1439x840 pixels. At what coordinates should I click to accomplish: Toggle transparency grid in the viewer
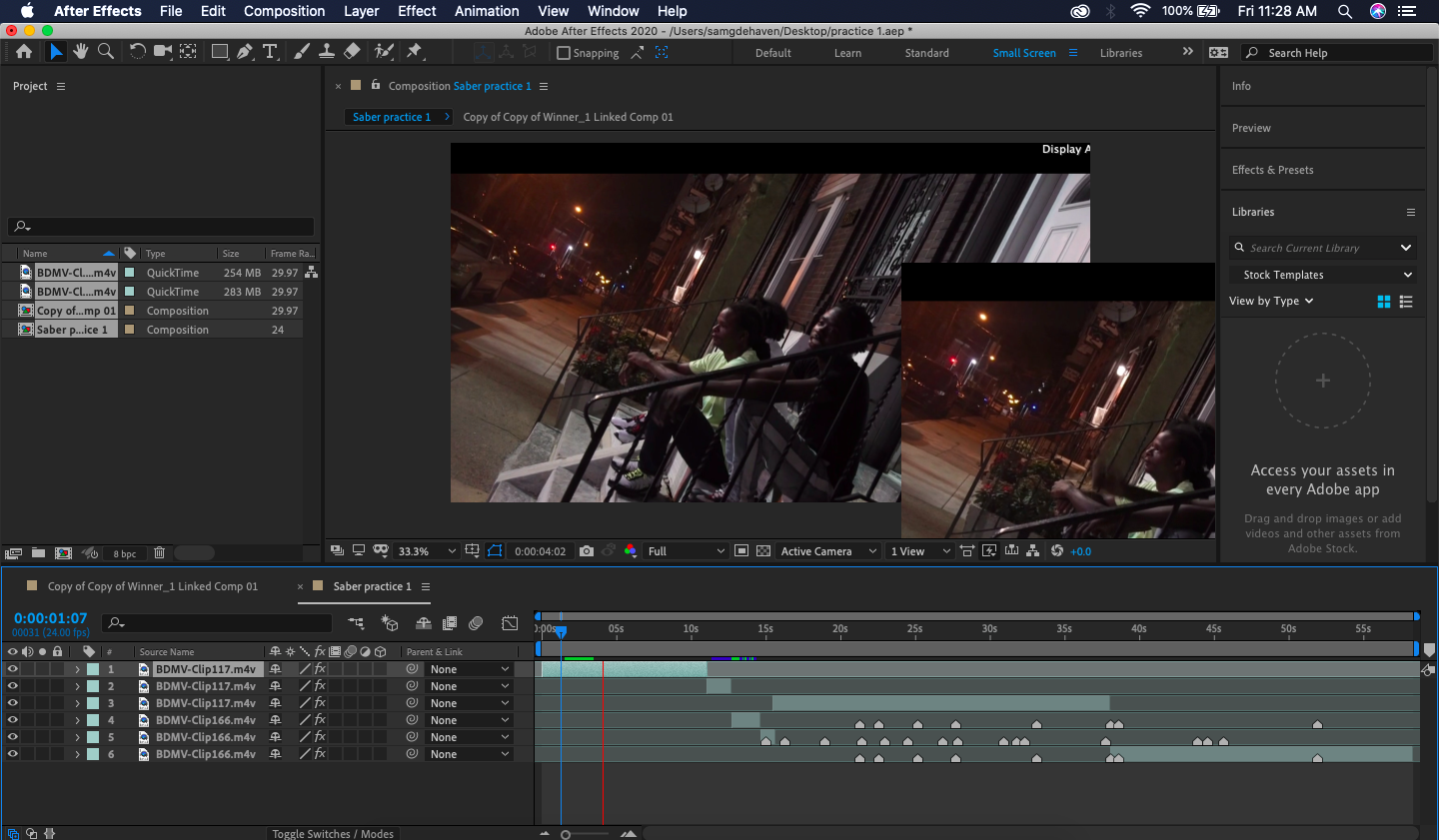(764, 550)
